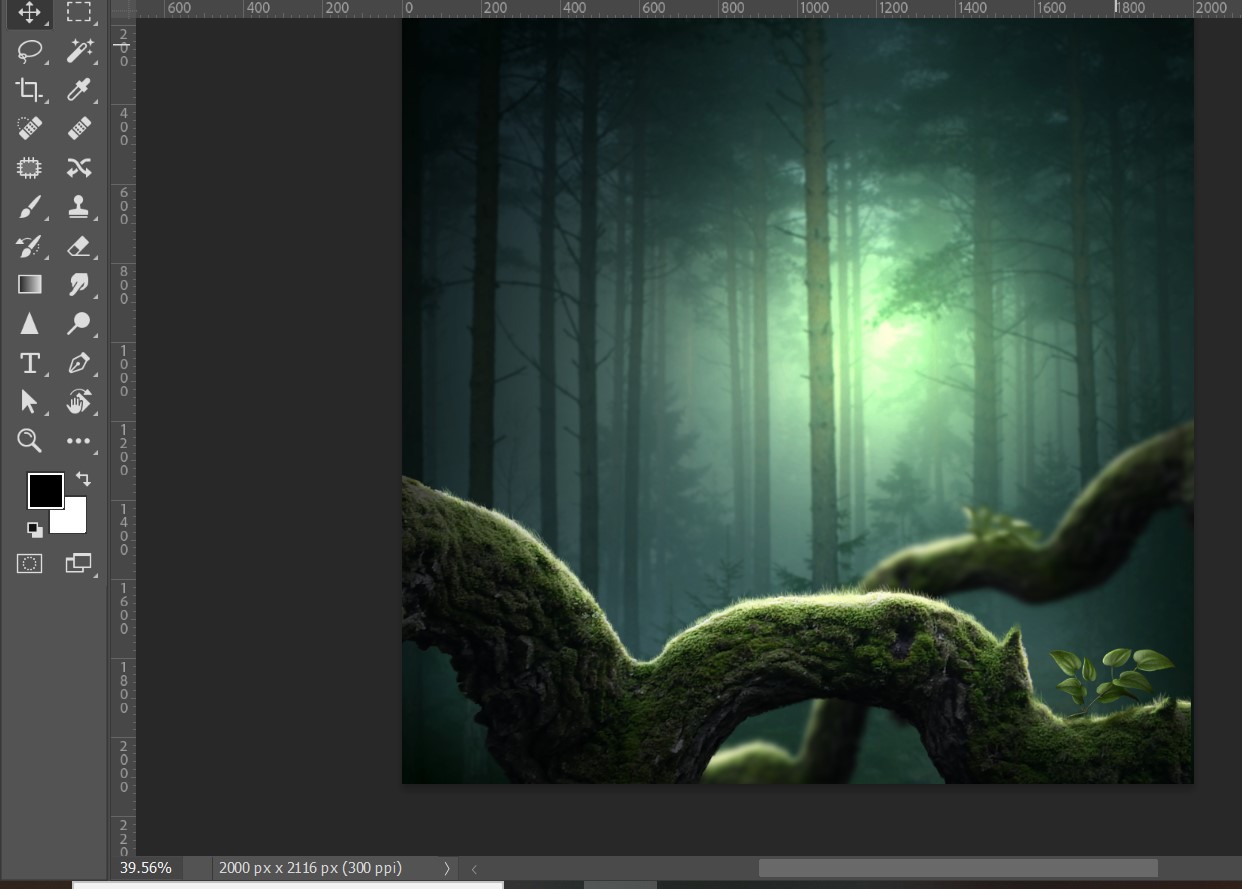
Task: Change the screen mode
Action: [x=78, y=564]
